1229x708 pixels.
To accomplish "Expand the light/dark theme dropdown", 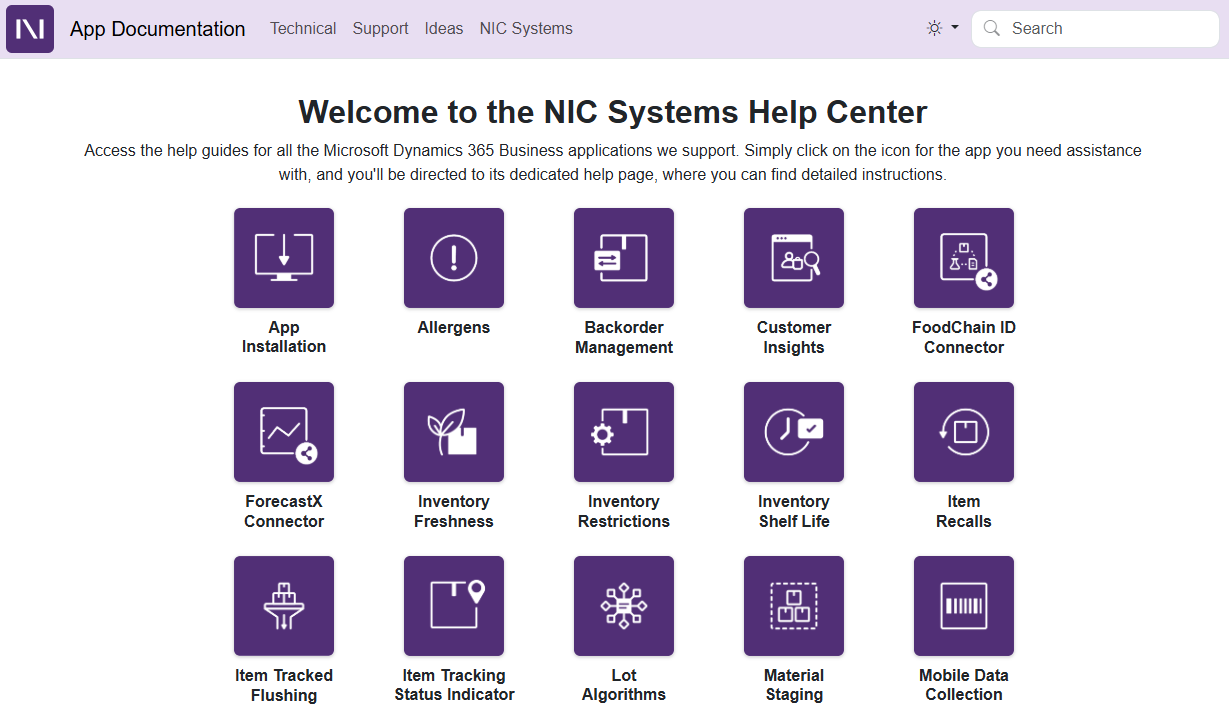I will coord(942,28).
